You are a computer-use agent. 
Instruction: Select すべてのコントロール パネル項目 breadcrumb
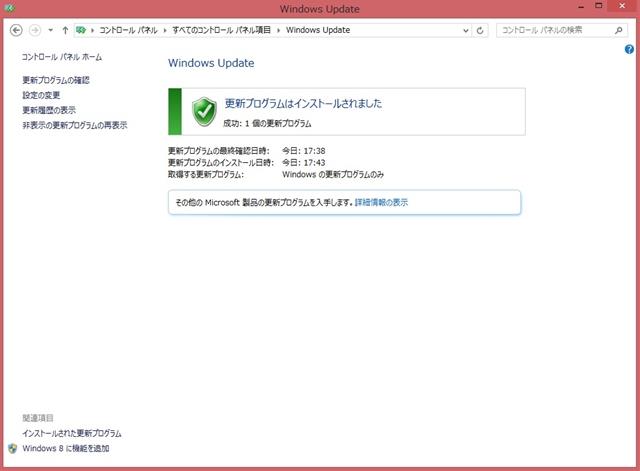point(221,30)
